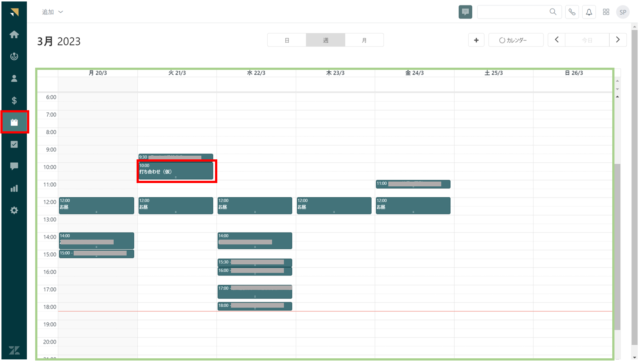Open the Tasks checkmark icon in sidebar
The height and width of the screenshot is (362, 640).
click(x=14, y=144)
